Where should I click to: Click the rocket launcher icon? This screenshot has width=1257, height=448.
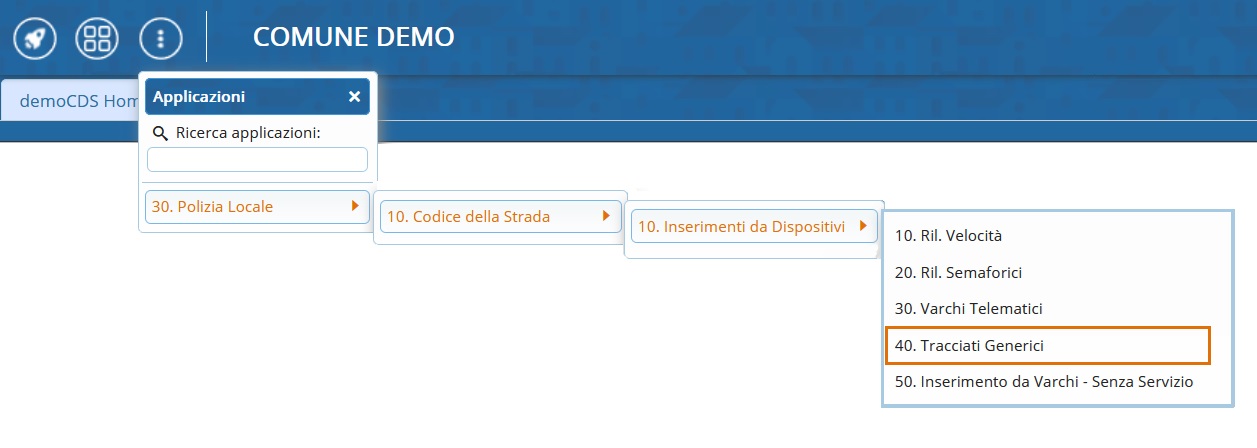(x=34, y=38)
